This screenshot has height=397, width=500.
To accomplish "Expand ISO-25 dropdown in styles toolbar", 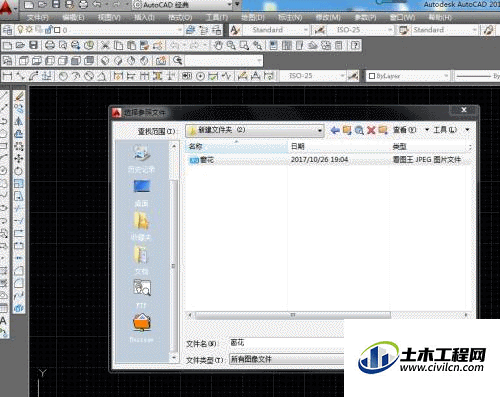I will (390, 30).
